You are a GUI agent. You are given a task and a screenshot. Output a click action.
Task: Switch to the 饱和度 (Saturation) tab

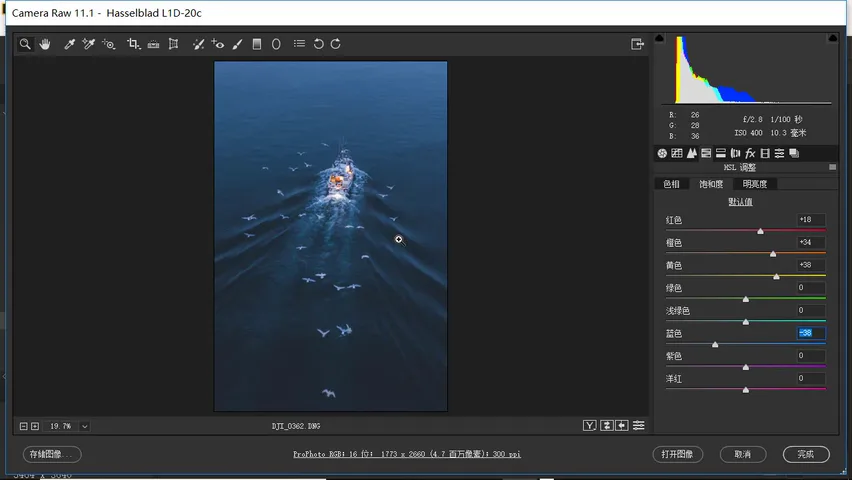click(711, 184)
